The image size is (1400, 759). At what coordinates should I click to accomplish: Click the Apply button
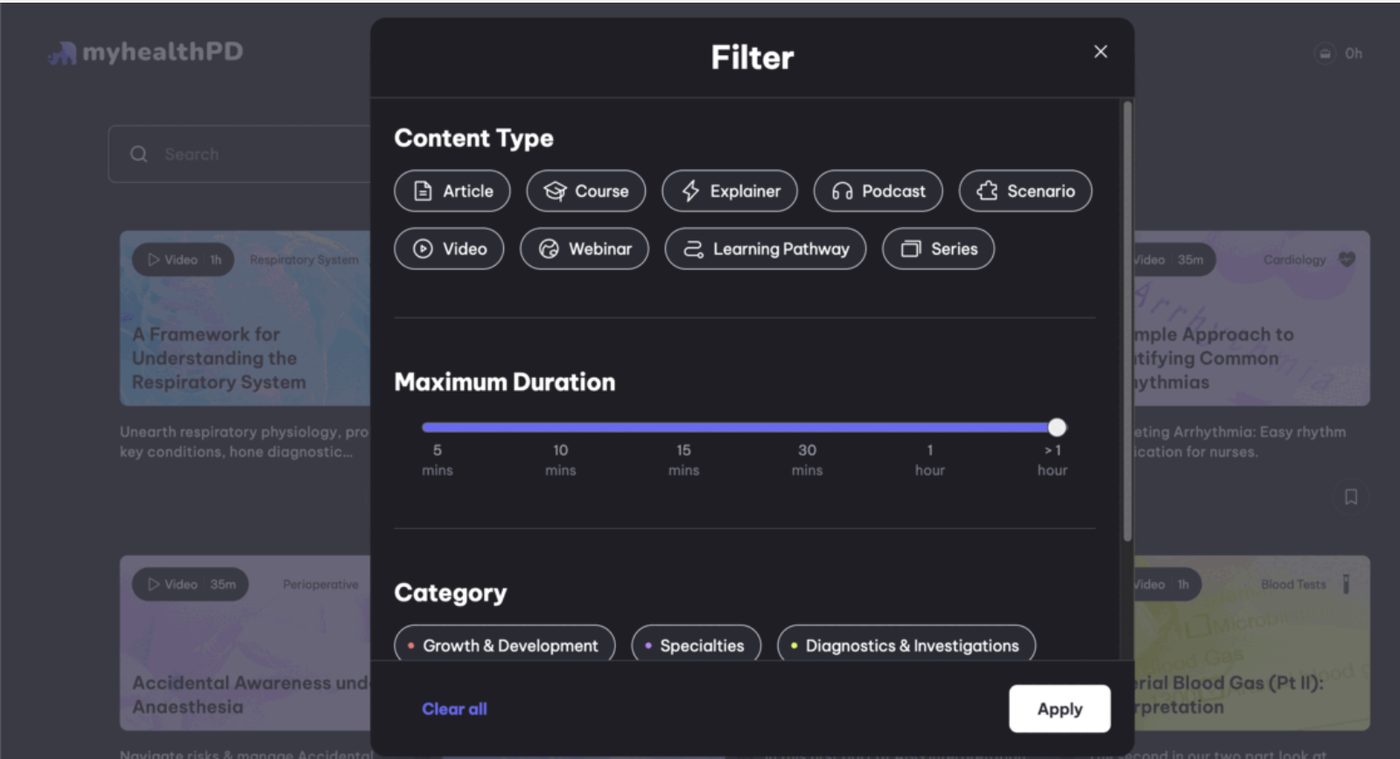(1060, 709)
